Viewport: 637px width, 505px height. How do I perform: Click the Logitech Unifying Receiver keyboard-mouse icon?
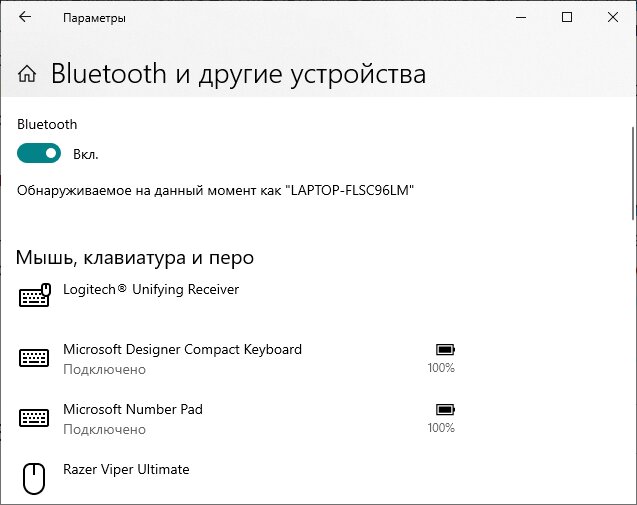(35, 295)
